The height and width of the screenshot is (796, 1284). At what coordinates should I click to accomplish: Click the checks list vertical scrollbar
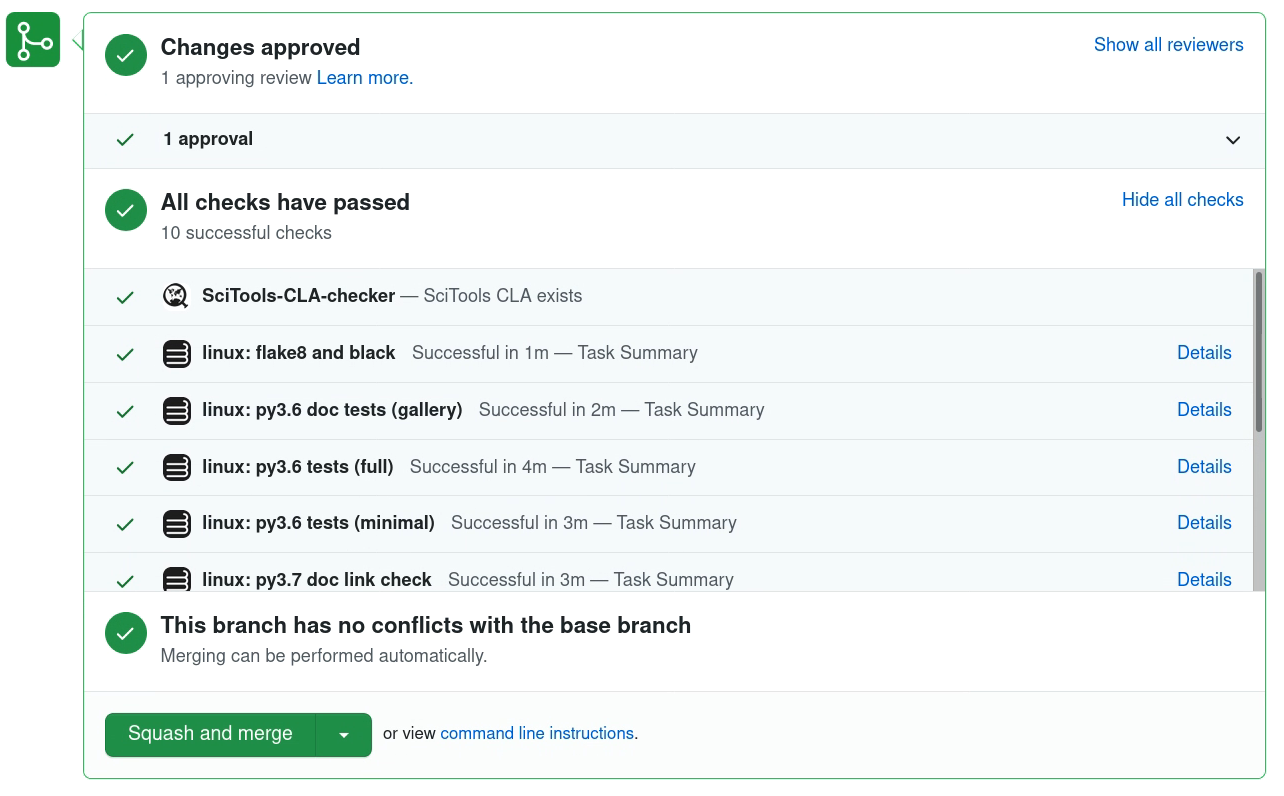pyautogui.click(x=1258, y=430)
